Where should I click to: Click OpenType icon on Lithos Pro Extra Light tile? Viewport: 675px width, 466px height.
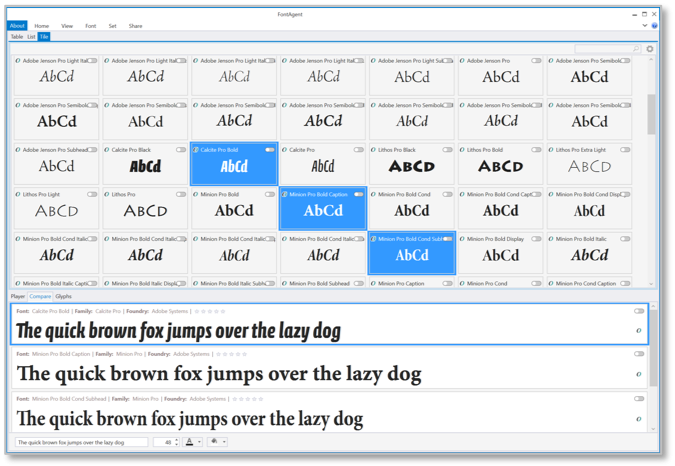(x=551, y=150)
